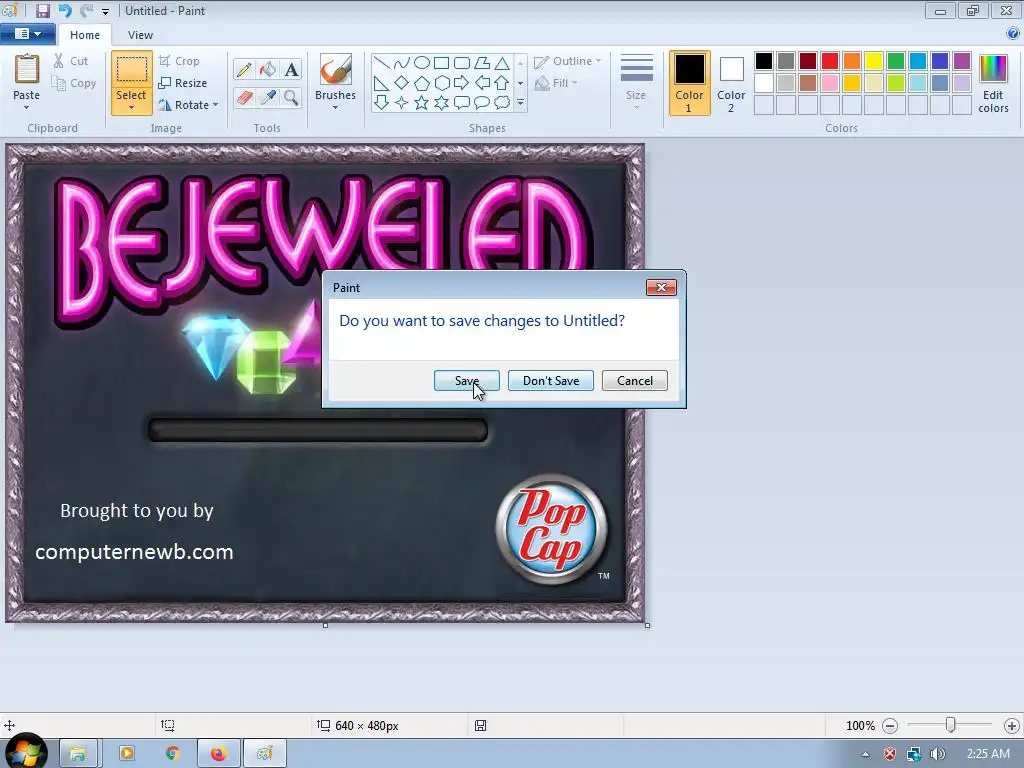Select the Eraser tool
Screen dimensions: 1024x768
[x=244, y=98]
